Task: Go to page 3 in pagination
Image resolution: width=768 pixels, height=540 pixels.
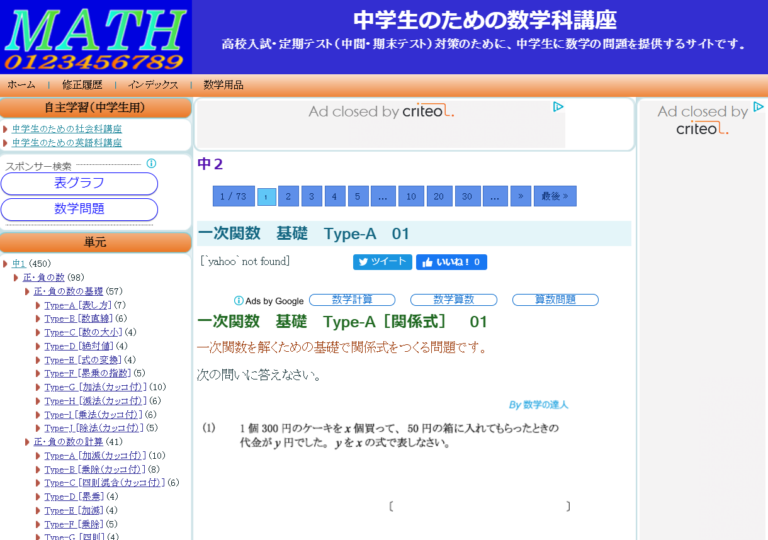Action: coord(312,196)
